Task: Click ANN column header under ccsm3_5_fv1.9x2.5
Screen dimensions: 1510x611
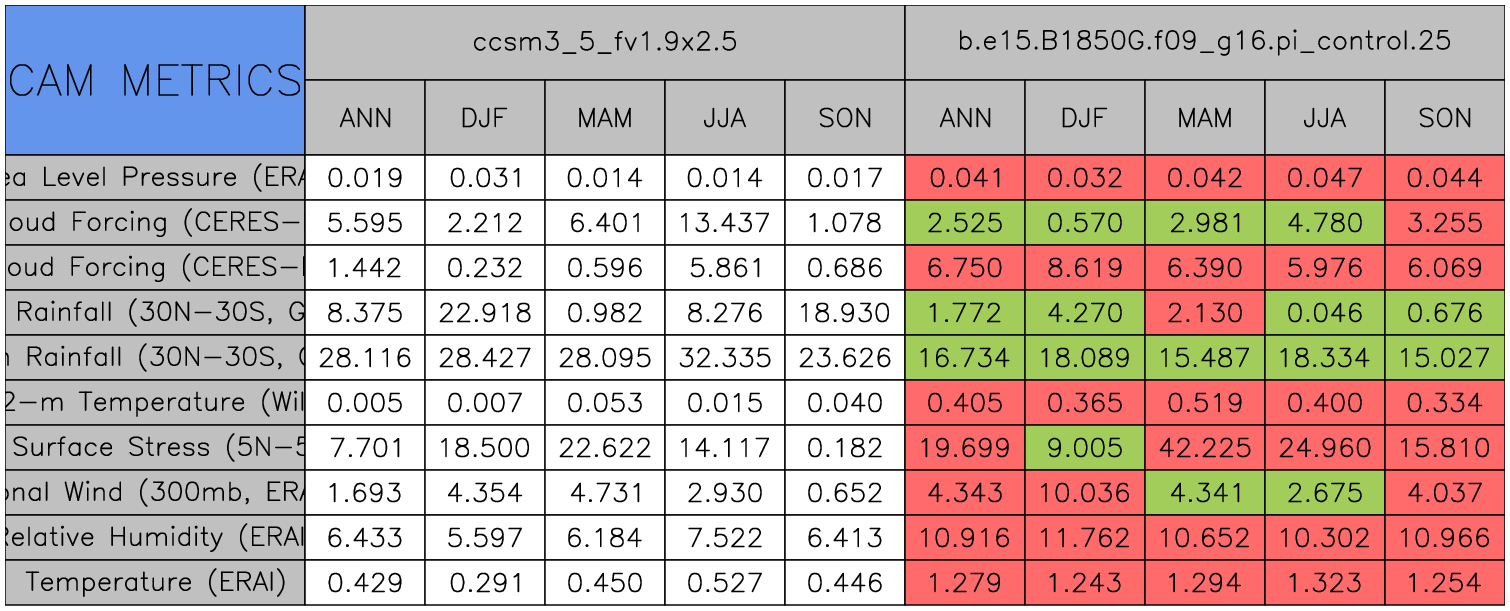Action: coord(365,118)
